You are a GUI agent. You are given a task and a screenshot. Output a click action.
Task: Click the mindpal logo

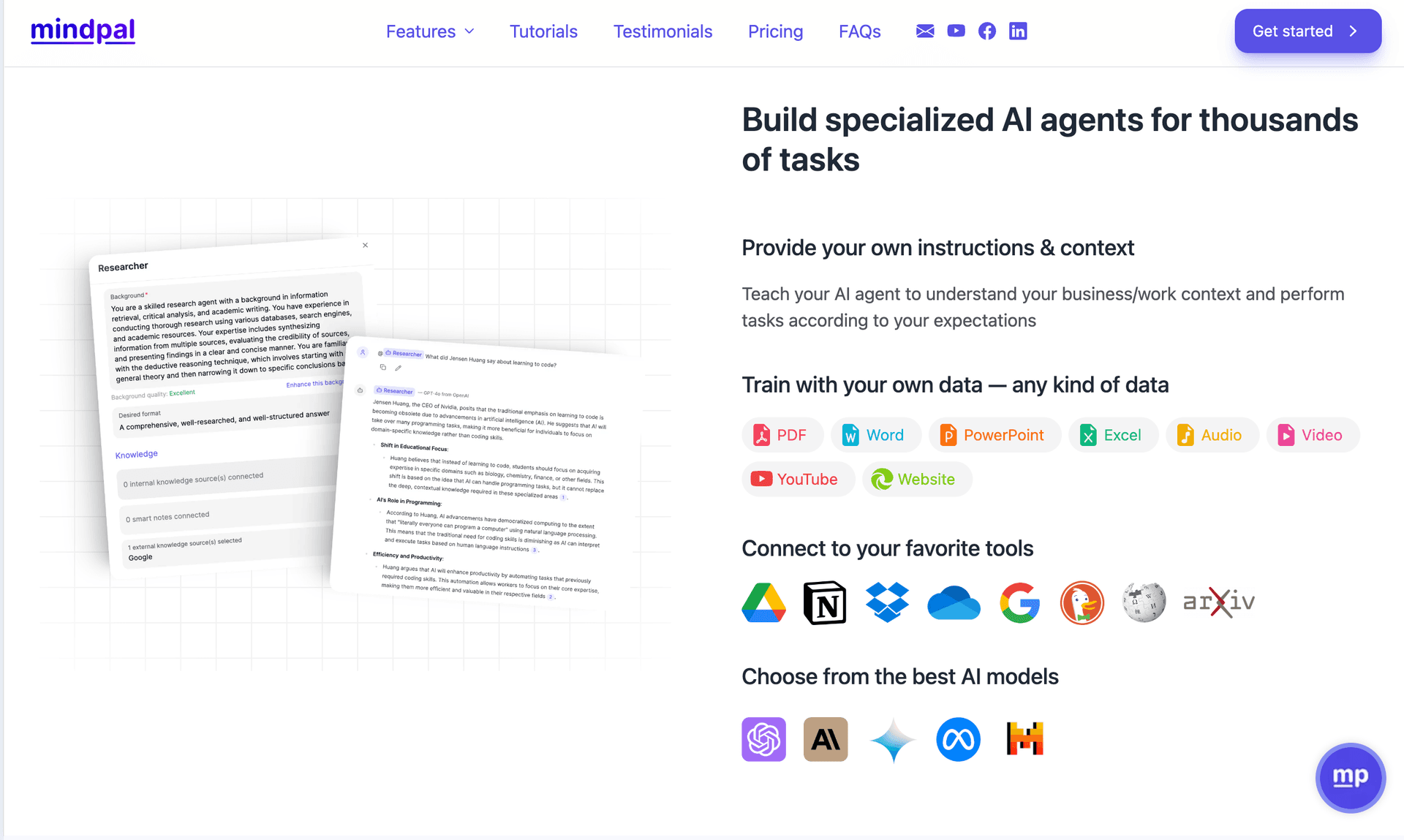[83, 31]
